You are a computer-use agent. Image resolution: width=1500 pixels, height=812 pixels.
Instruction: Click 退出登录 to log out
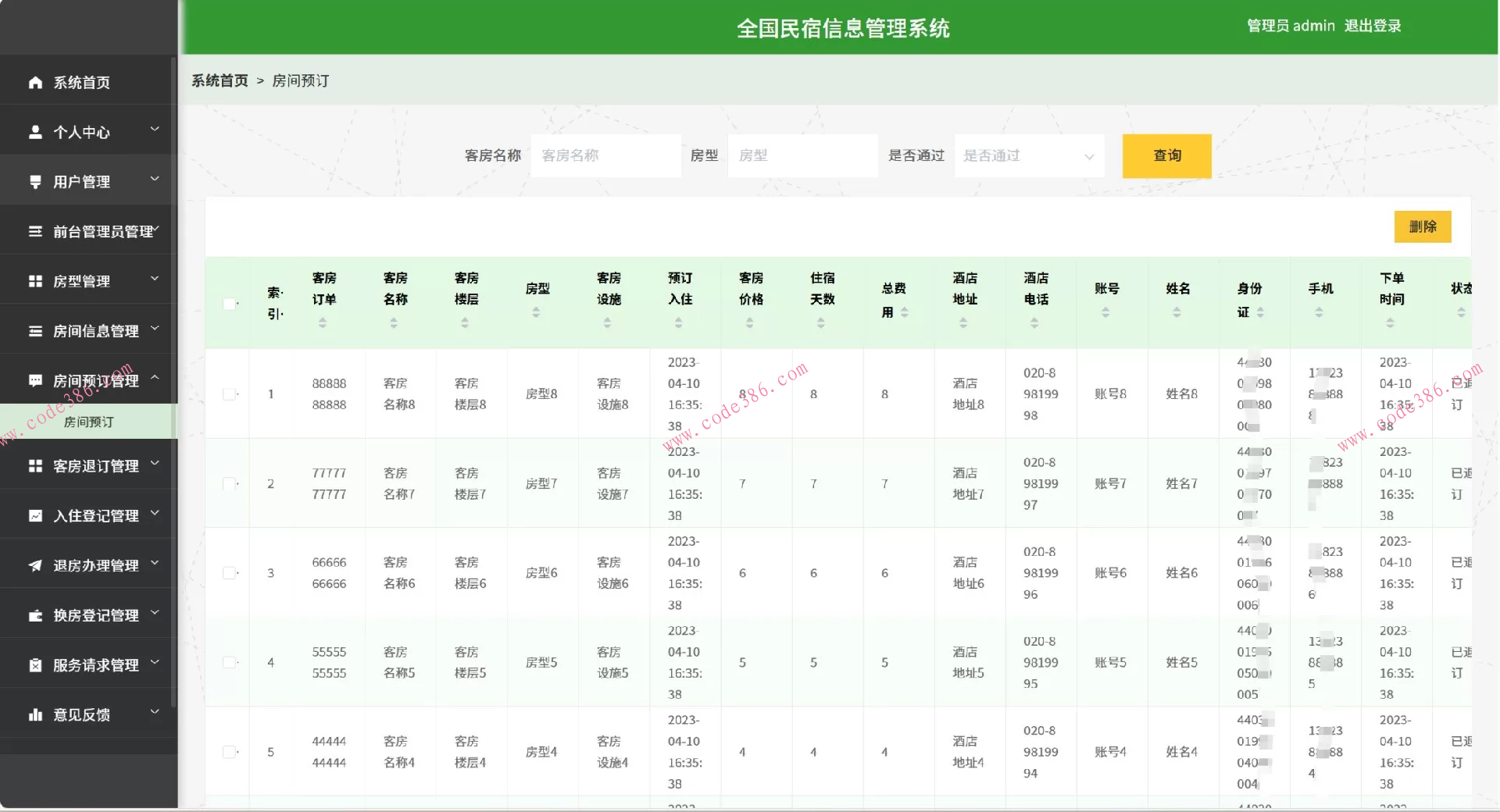tap(1373, 26)
